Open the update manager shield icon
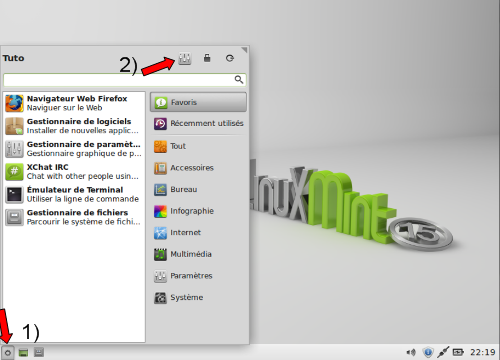 click(428, 352)
